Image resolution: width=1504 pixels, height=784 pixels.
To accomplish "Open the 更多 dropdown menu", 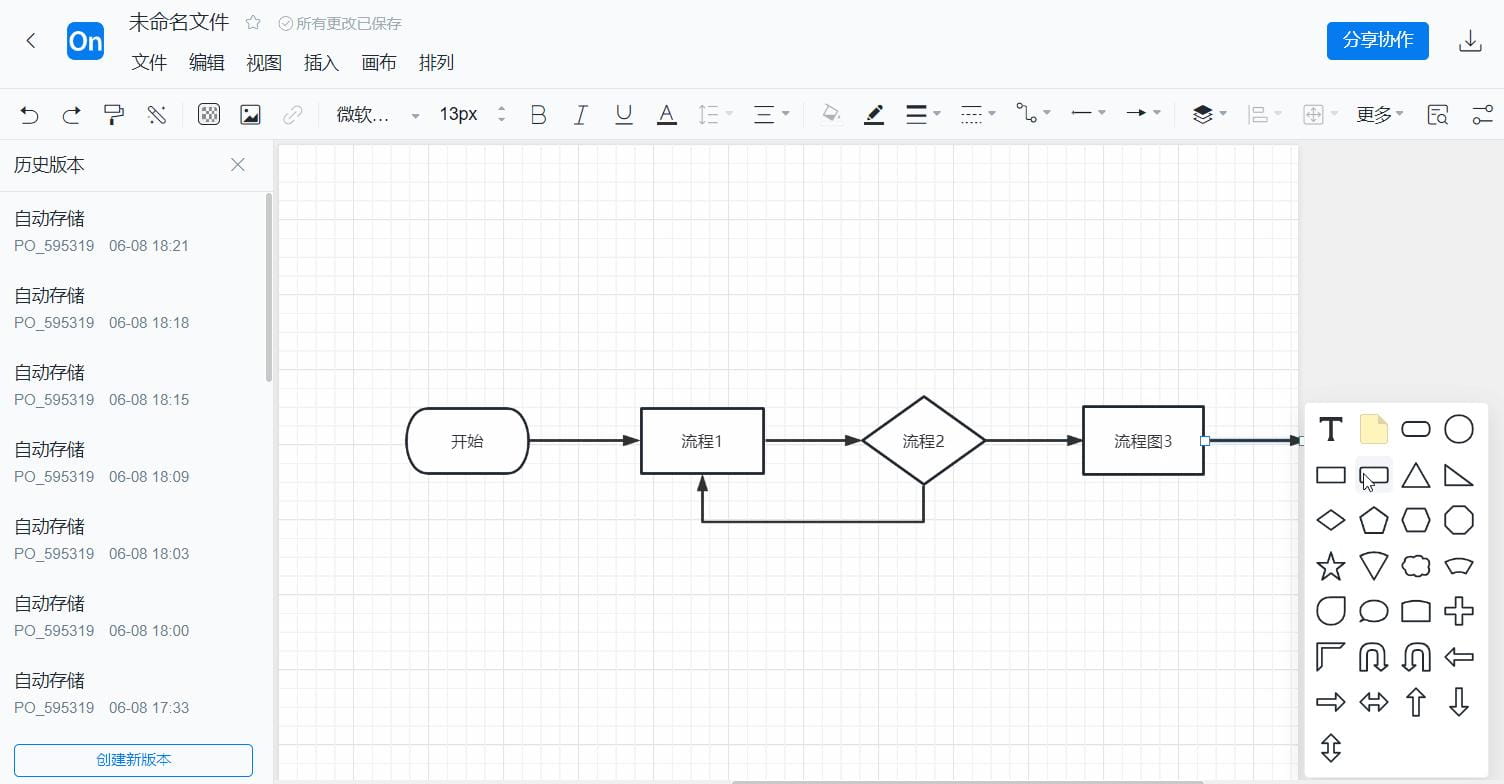I will click(x=1379, y=114).
